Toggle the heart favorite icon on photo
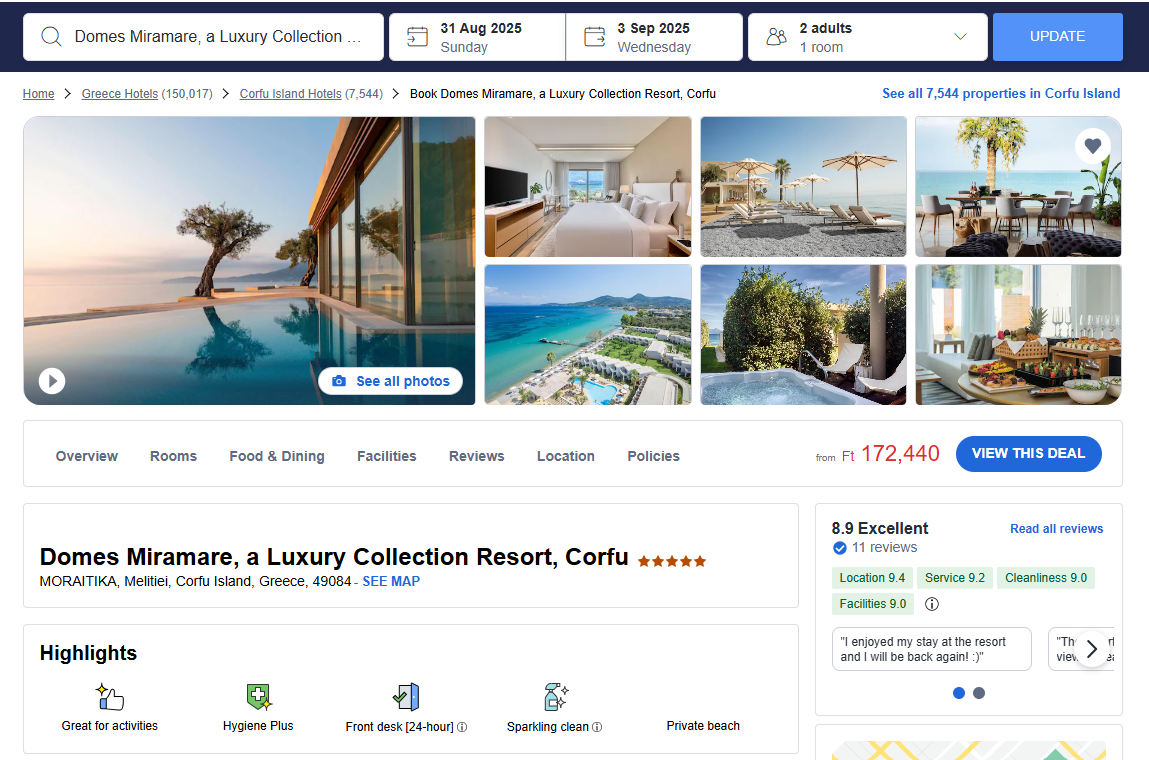This screenshot has height=760, width=1149. click(1092, 146)
